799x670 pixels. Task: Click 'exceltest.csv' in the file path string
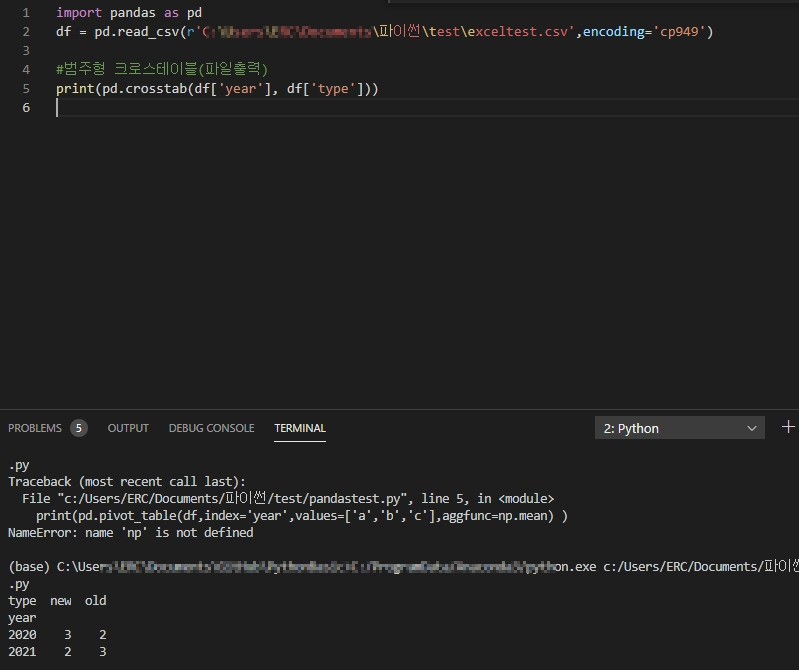(518, 32)
